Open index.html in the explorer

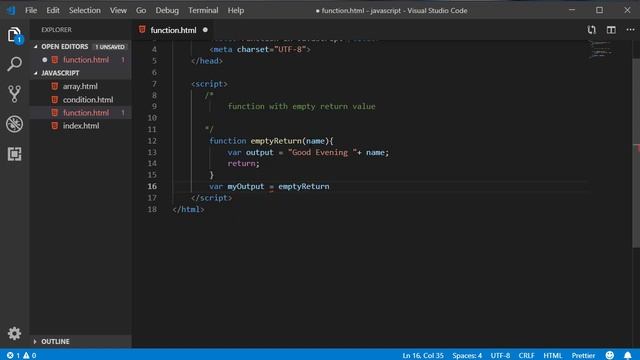pos(81,126)
